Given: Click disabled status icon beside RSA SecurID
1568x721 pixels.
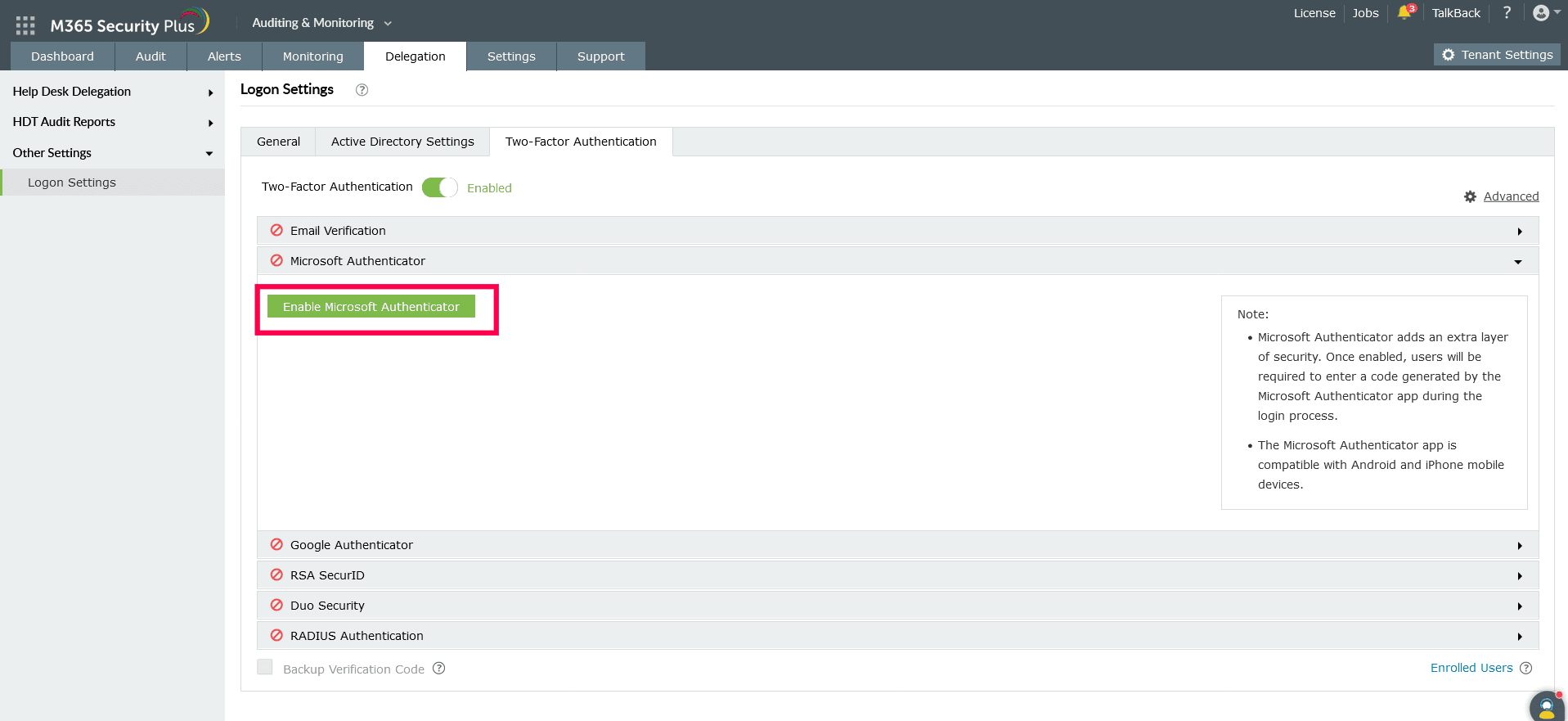Looking at the screenshot, I should point(276,575).
